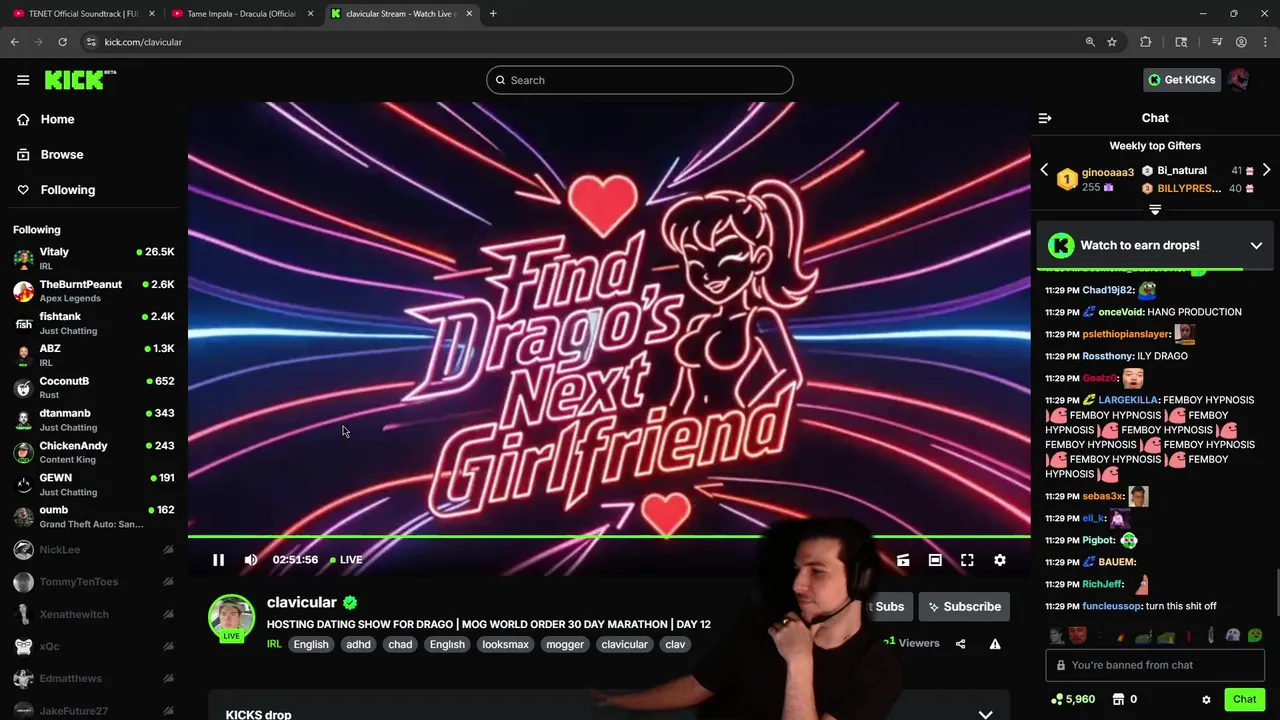The height and width of the screenshot is (720, 1280).
Task: Click the channel points balance 5,960
Action: pyautogui.click(x=1073, y=699)
